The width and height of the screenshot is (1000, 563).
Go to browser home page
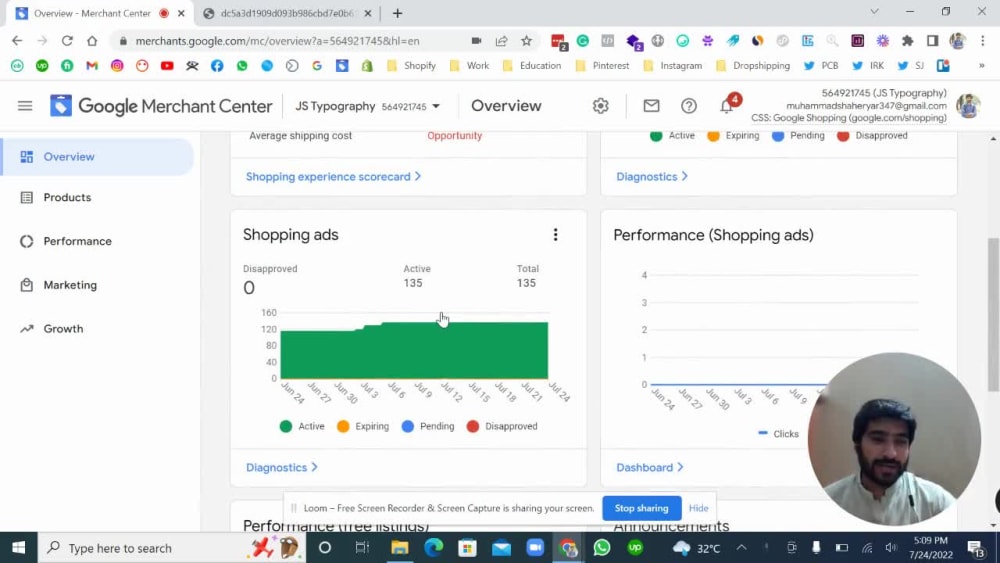[92, 41]
